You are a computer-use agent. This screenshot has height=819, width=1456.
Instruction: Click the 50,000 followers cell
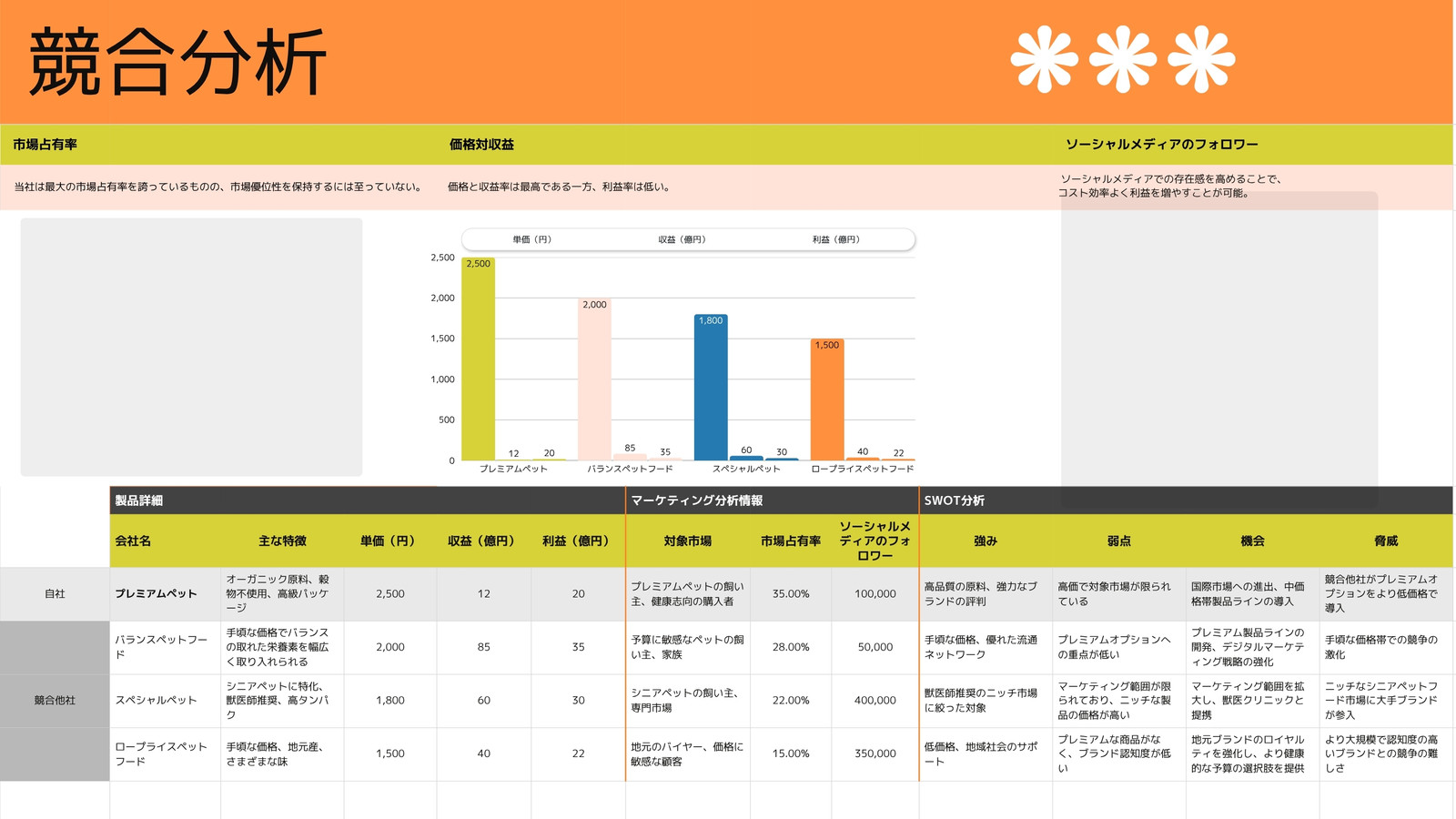click(x=875, y=647)
